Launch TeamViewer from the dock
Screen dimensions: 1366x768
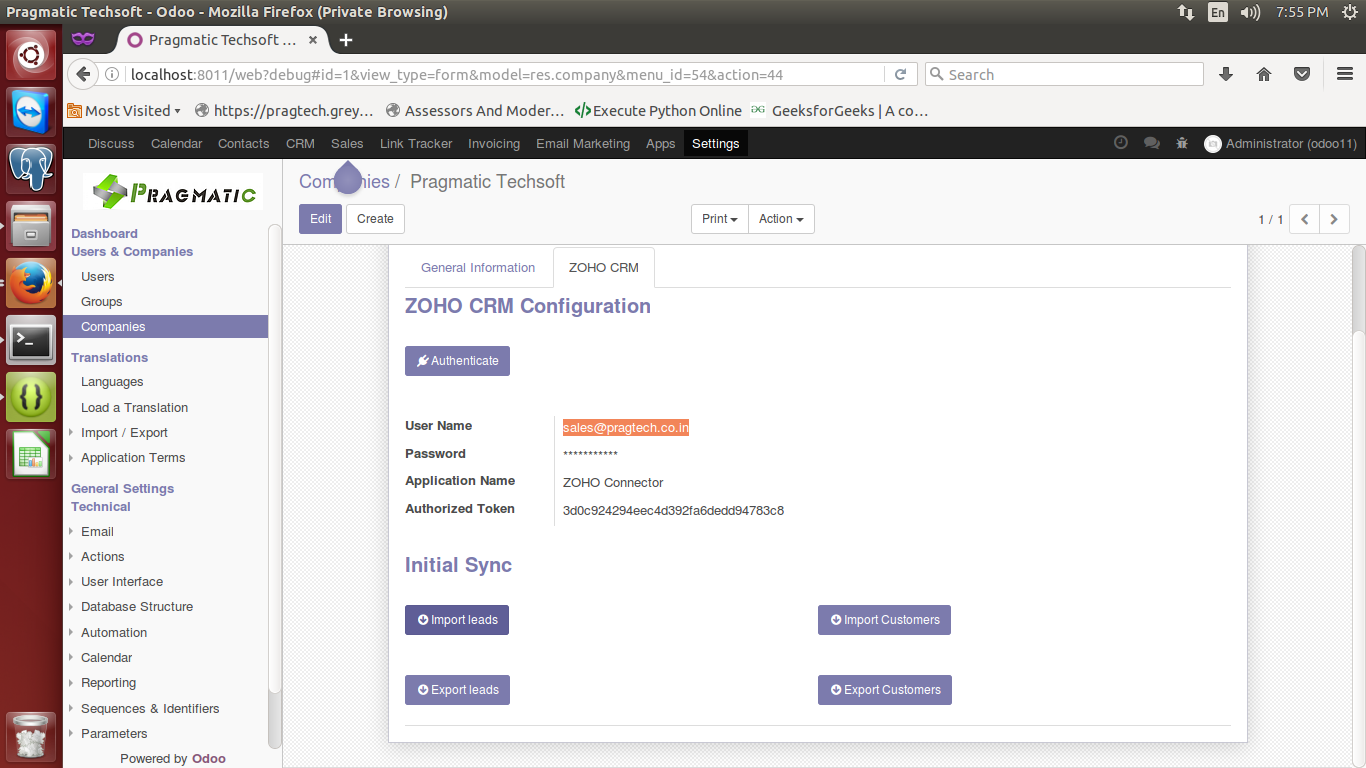coord(31,111)
